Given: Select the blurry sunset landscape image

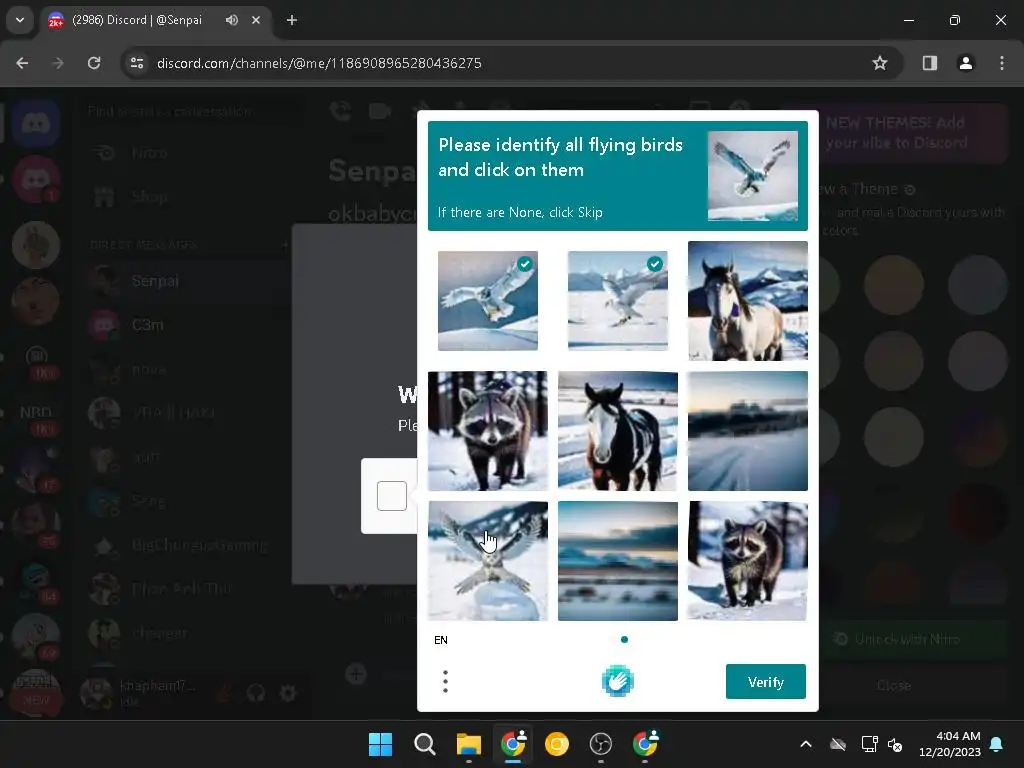Looking at the screenshot, I should [618, 561].
